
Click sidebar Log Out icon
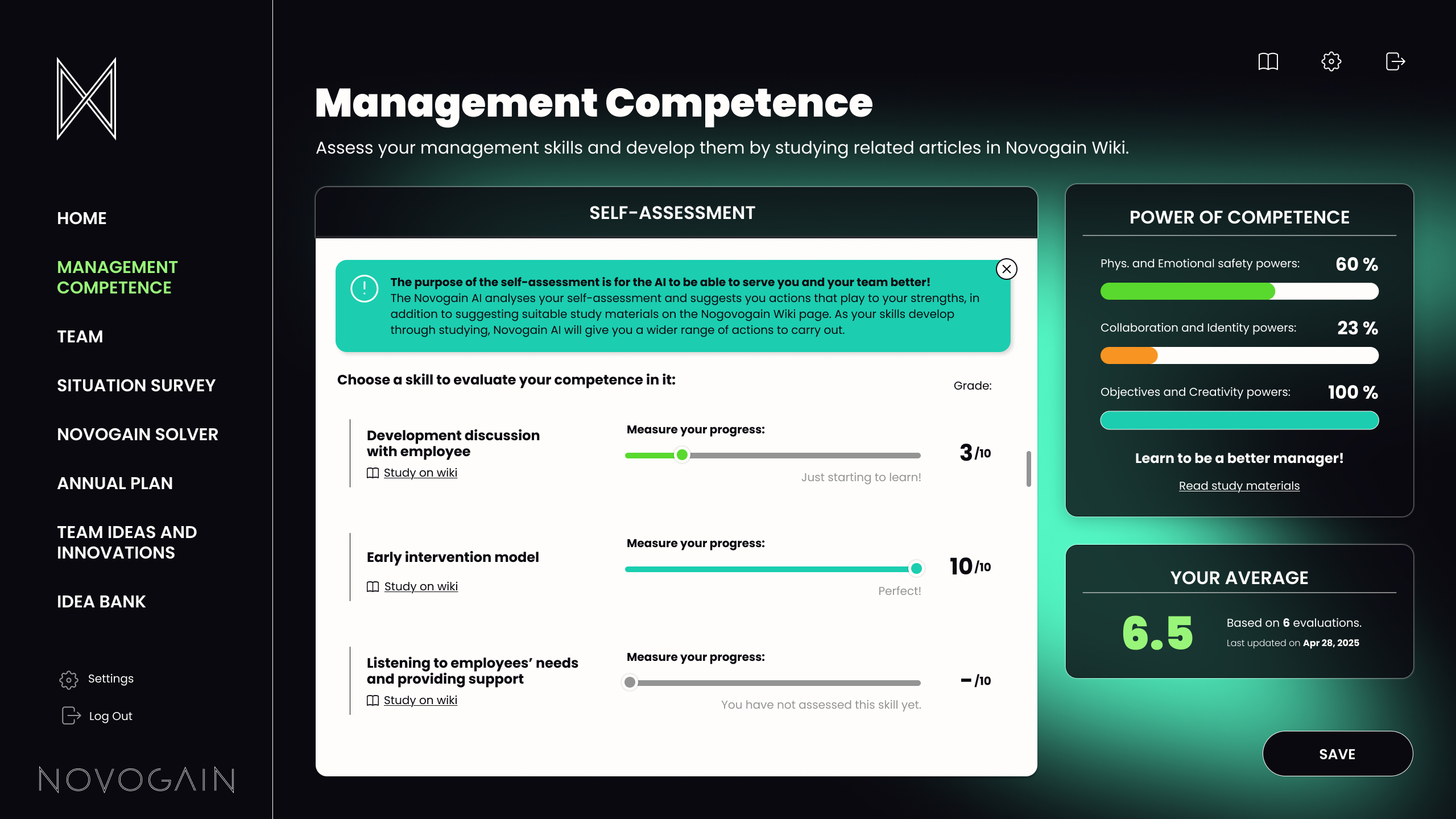pyautogui.click(x=71, y=715)
